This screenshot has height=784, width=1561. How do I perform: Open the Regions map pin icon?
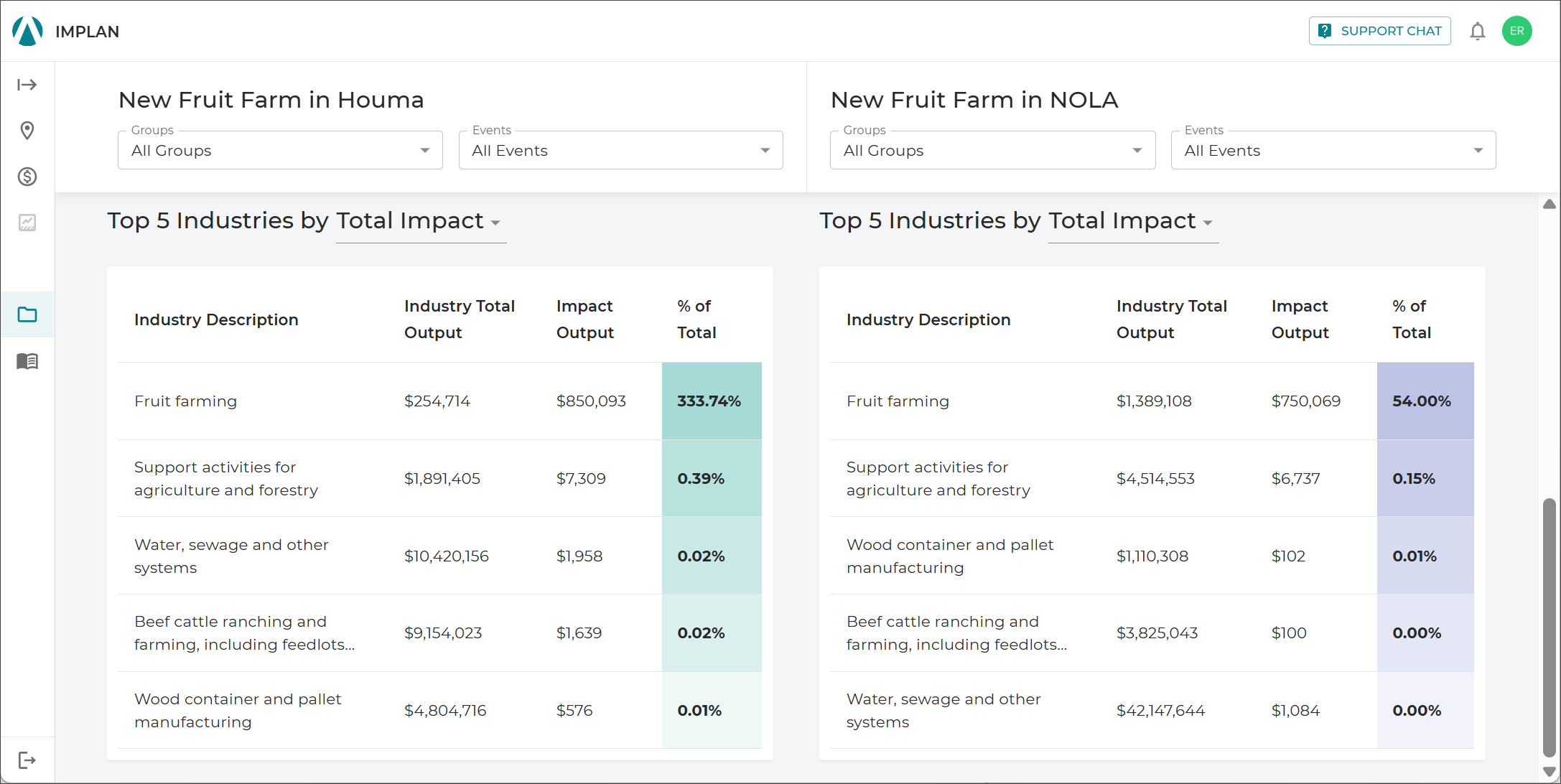click(x=27, y=131)
